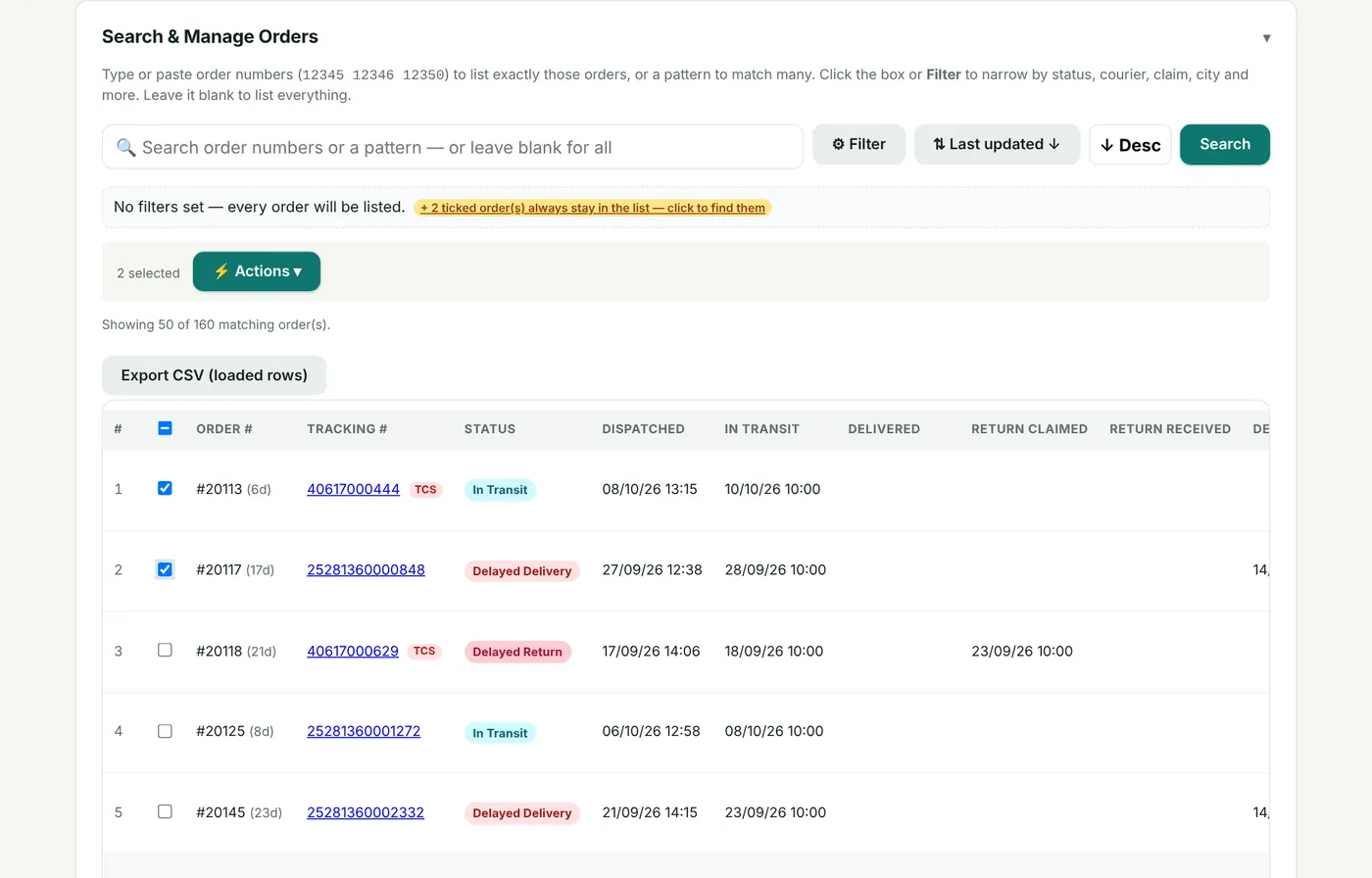Click the ORDER # column header

coord(224,429)
